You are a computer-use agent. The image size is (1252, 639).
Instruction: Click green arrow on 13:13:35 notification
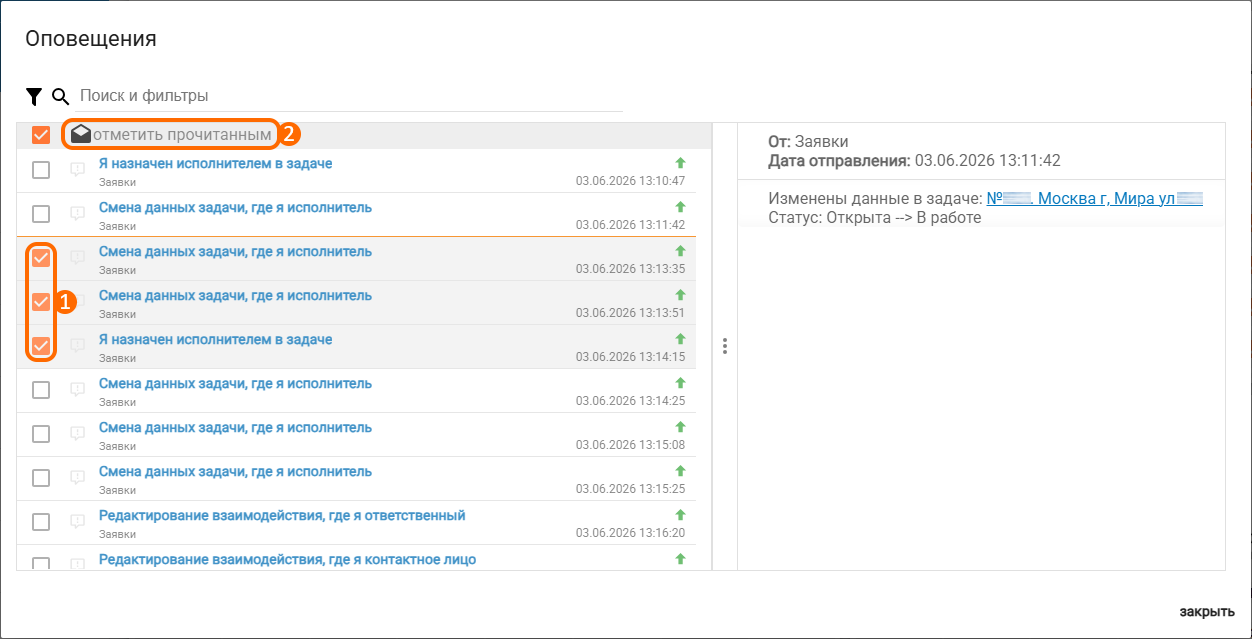tap(680, 250)
